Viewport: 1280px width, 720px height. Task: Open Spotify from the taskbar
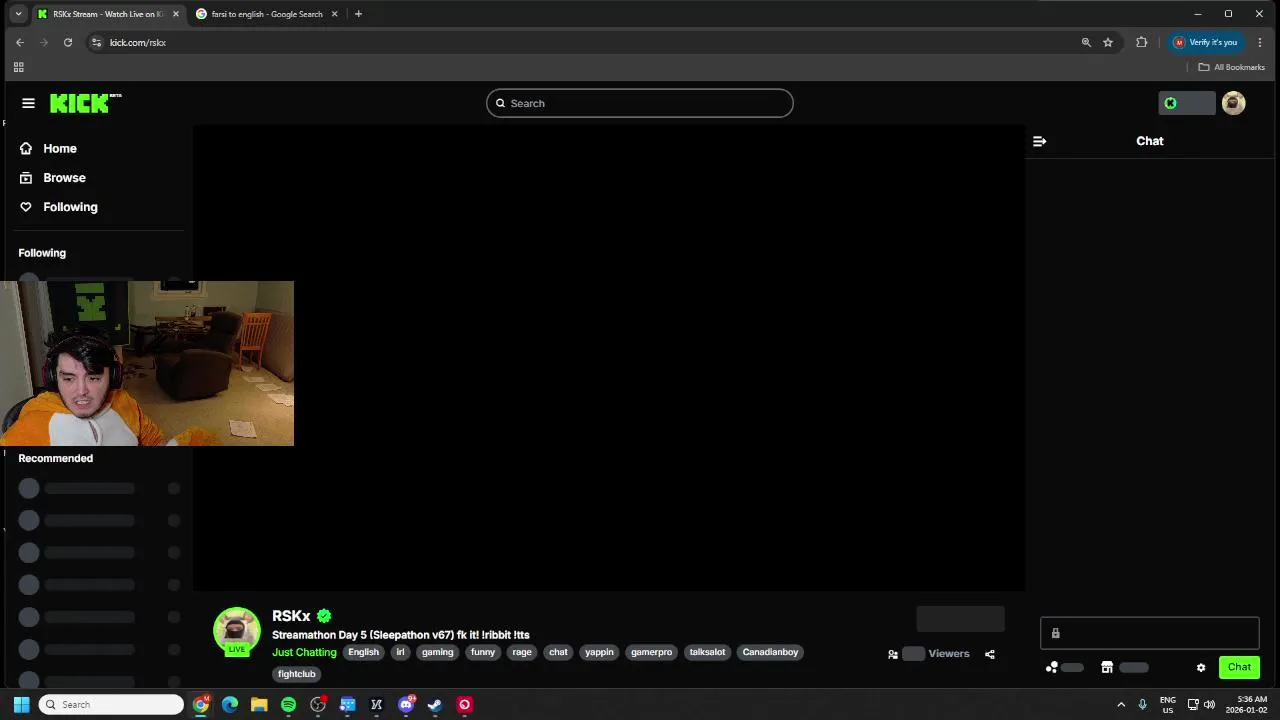(x=288, y=705)
